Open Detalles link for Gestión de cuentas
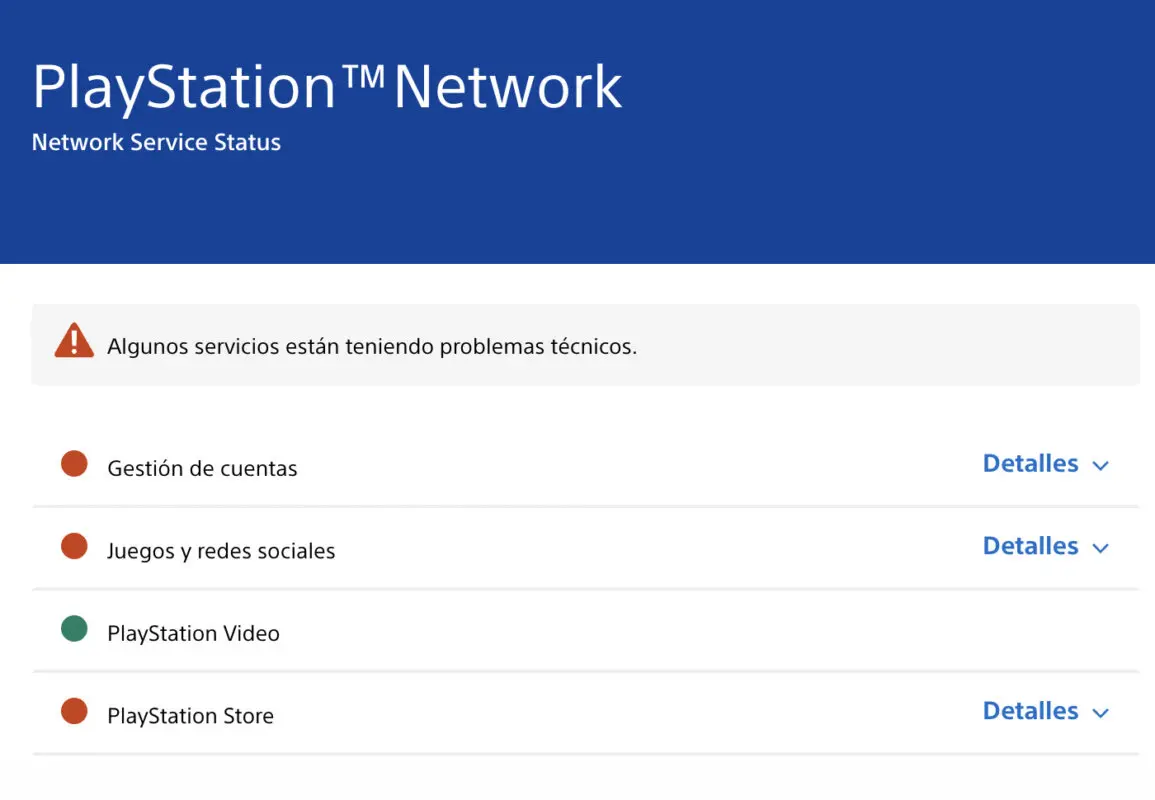 [x=1031, y=463]
